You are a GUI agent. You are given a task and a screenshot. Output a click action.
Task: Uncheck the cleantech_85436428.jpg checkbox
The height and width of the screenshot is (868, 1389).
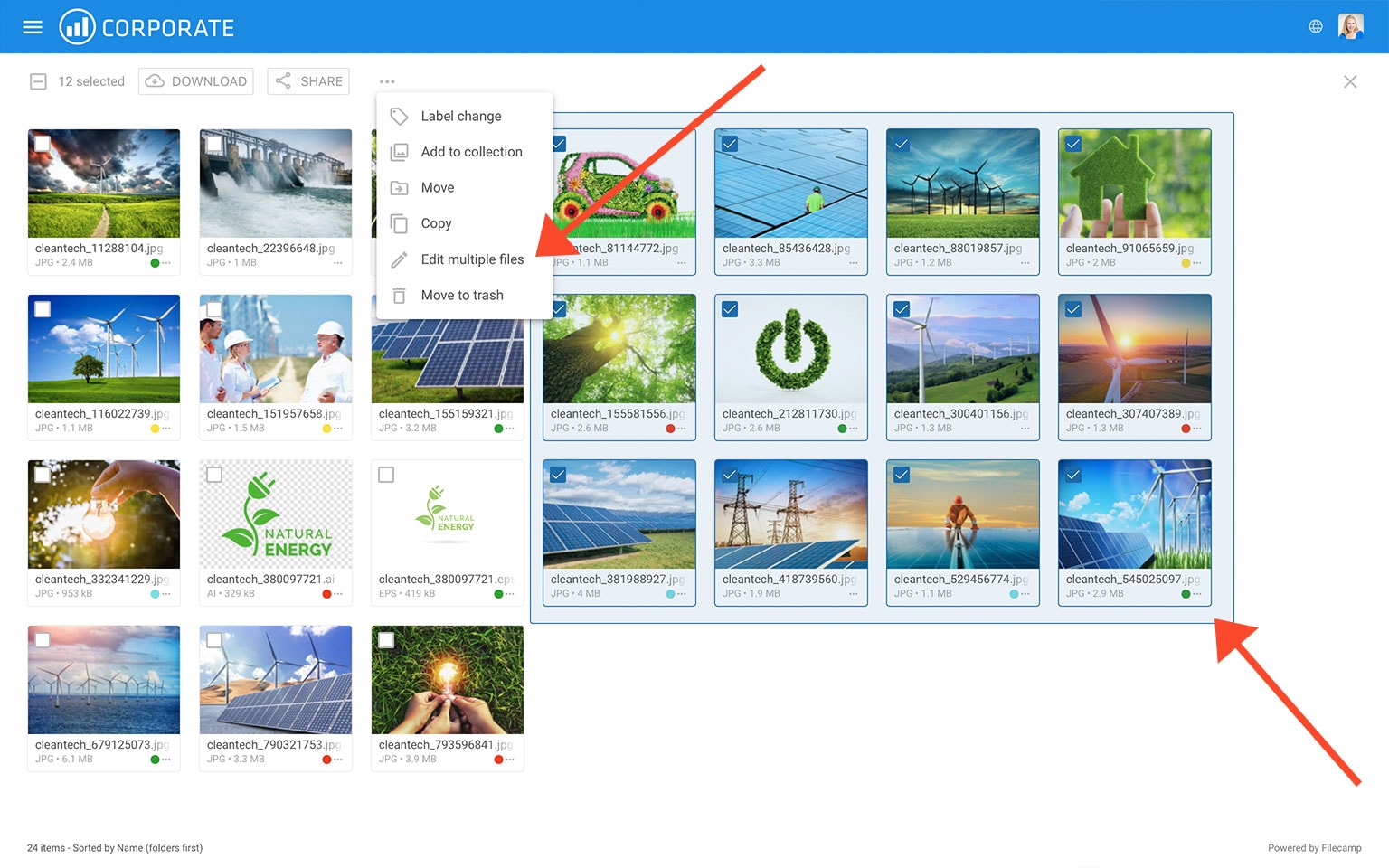click(x=730, y=144)
